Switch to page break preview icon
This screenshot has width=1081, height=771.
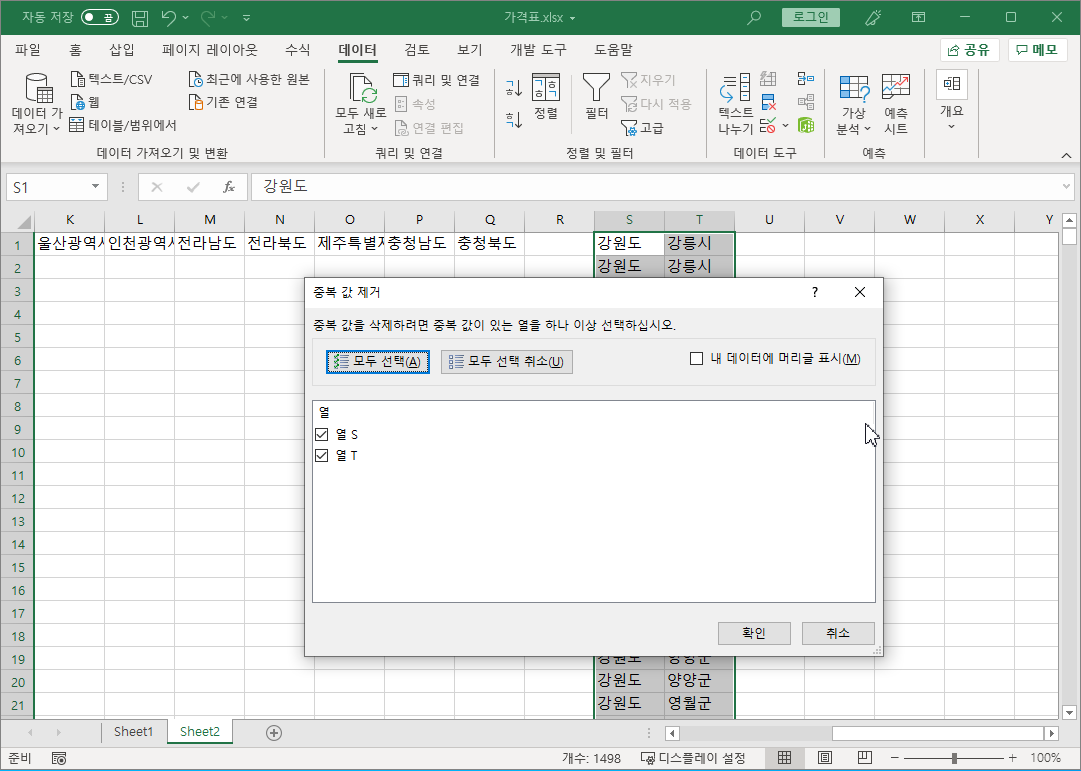[x=865, y=758]
